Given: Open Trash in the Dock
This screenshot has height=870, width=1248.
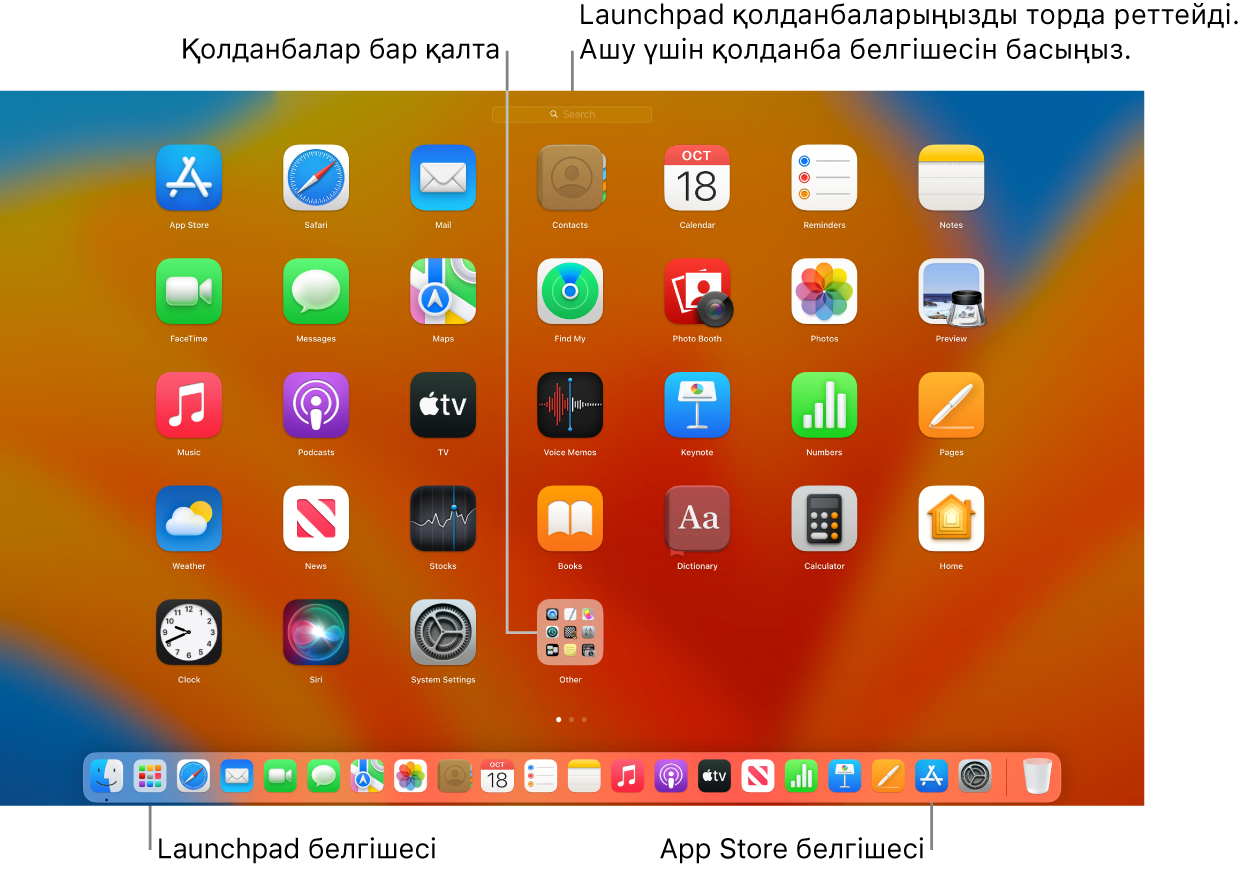Looking at the screenshot, I should (x=1038, y=776).
